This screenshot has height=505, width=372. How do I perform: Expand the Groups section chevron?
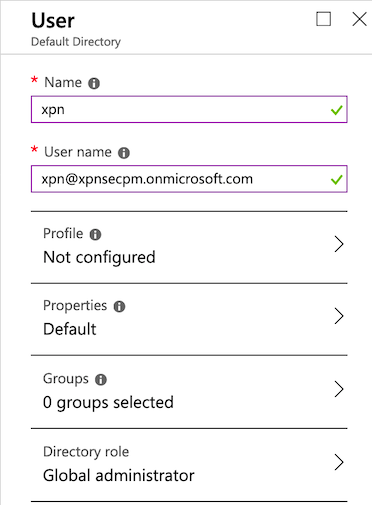pos(339,389)
